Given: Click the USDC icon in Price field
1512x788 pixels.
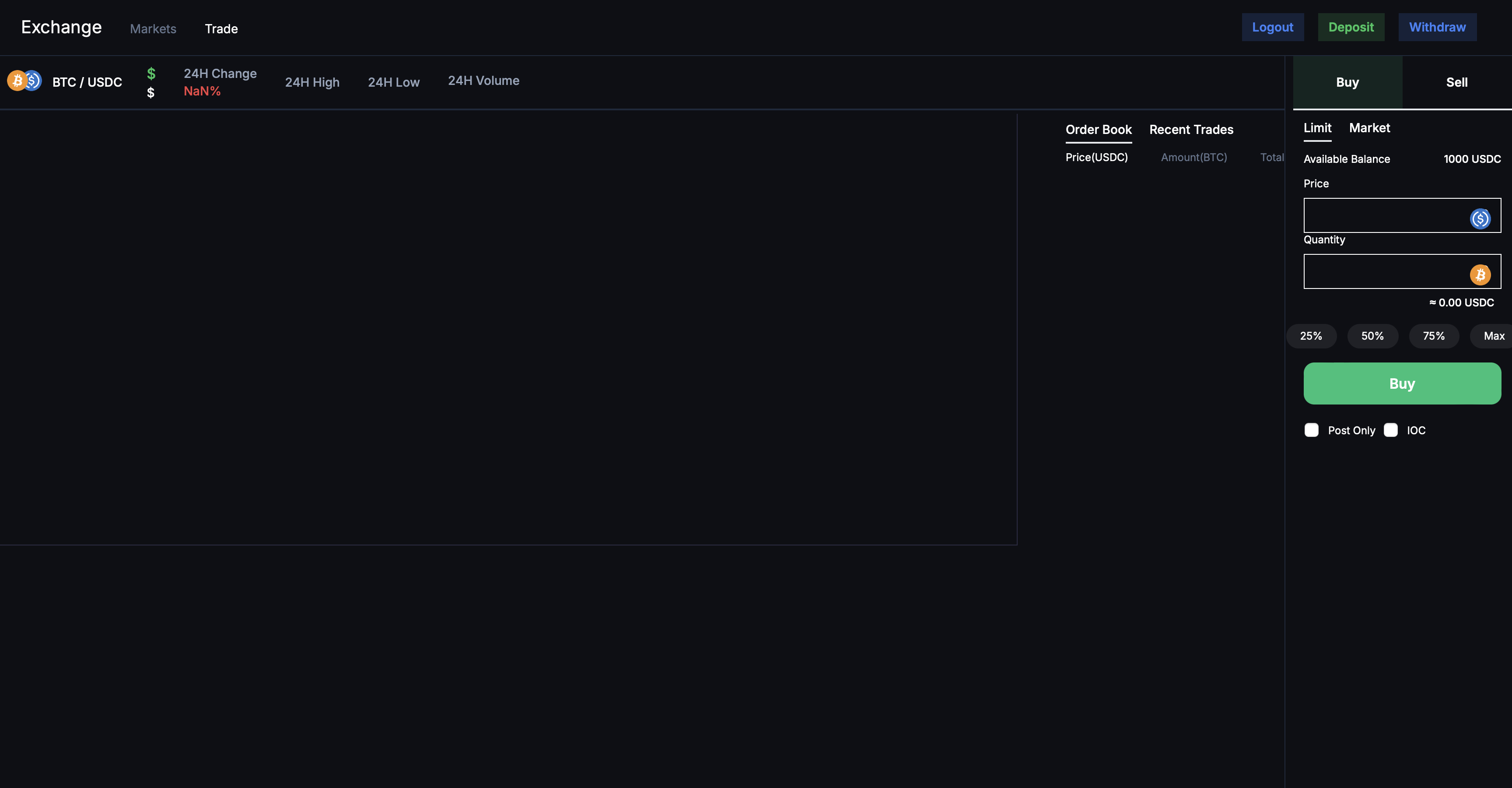Looking at the screenshot, I should click(1480, 218).
